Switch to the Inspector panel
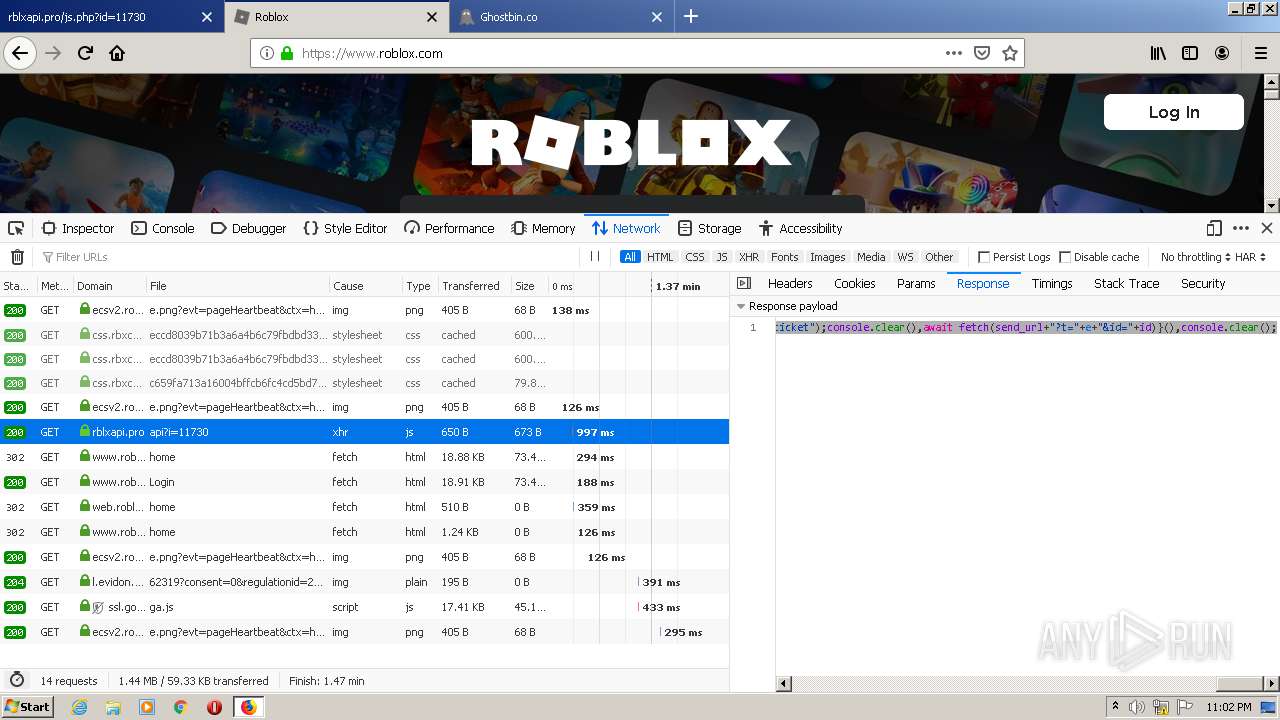Viewport: 1280px width, 720px height. (x=78, y=228)
